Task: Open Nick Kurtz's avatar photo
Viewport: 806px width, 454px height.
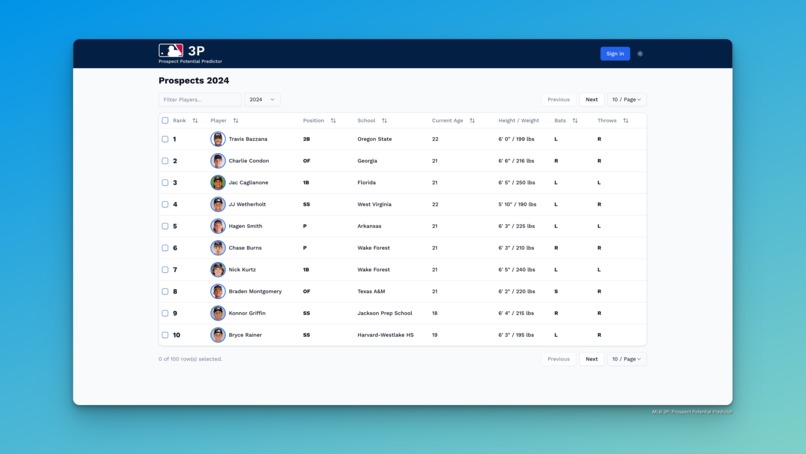Action: click(x=218, y=269)
